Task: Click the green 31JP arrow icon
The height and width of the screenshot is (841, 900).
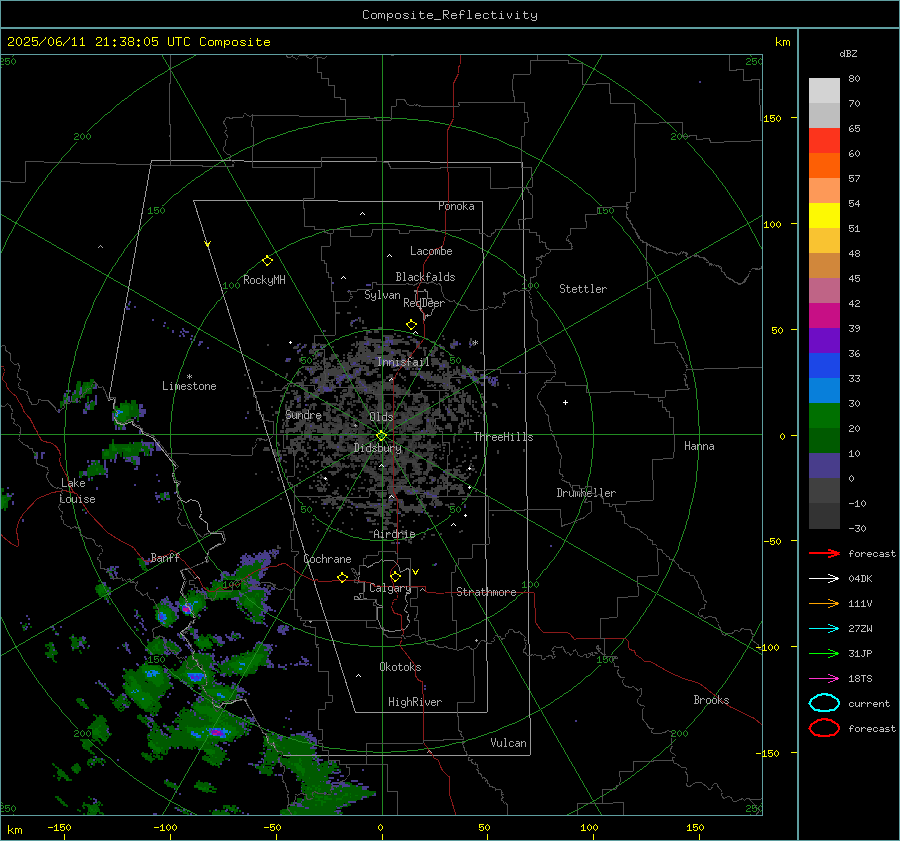Action: 824,653
